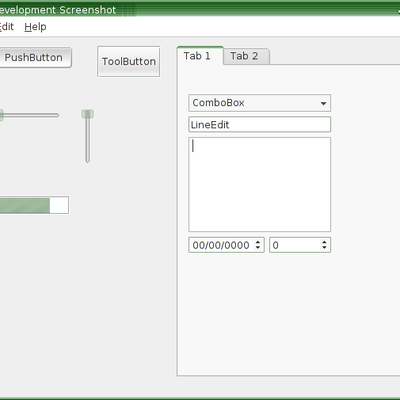Screen dimensions: 400x400
Task: Click the numeric spin box showing 0
Action: coord(300,245)
